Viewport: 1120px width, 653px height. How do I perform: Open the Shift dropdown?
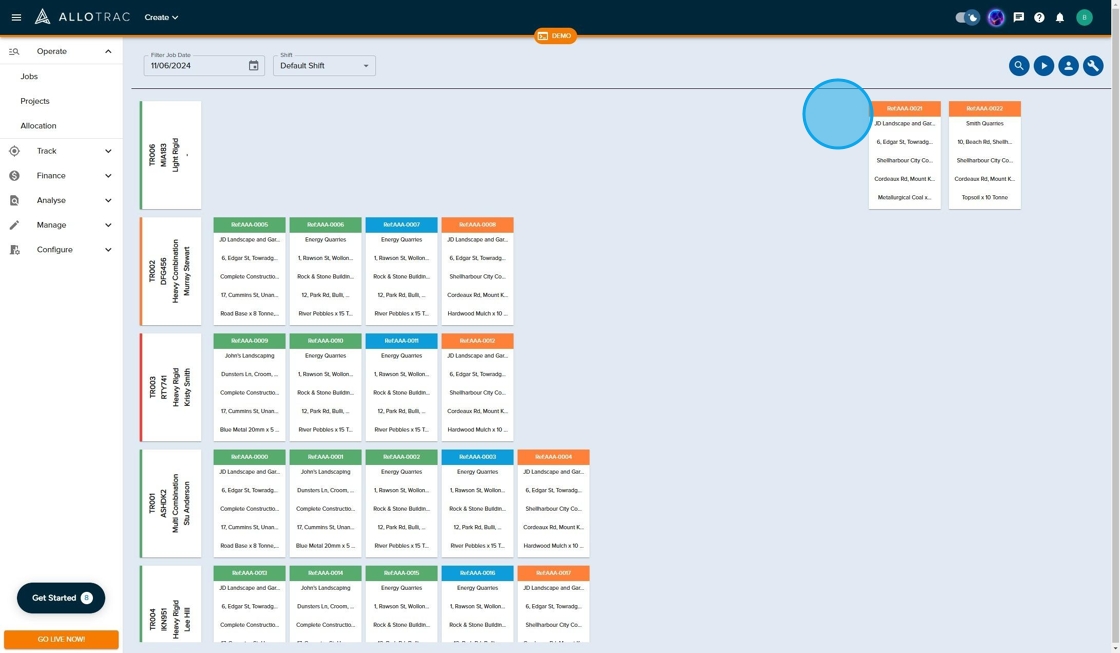point(324,66)
